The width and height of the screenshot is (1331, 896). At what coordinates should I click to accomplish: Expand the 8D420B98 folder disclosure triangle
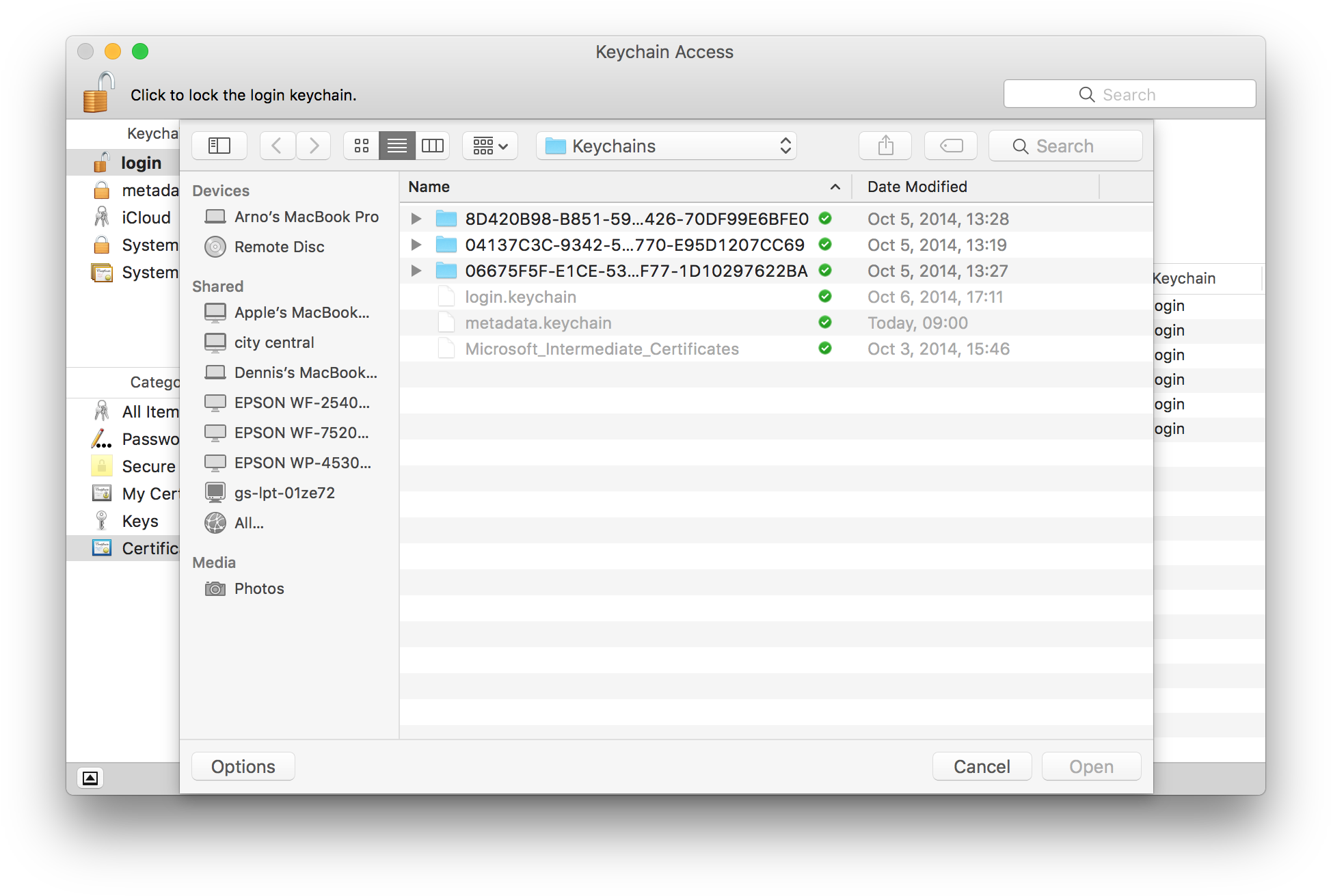pyautogui.click(x=416, y=219)
